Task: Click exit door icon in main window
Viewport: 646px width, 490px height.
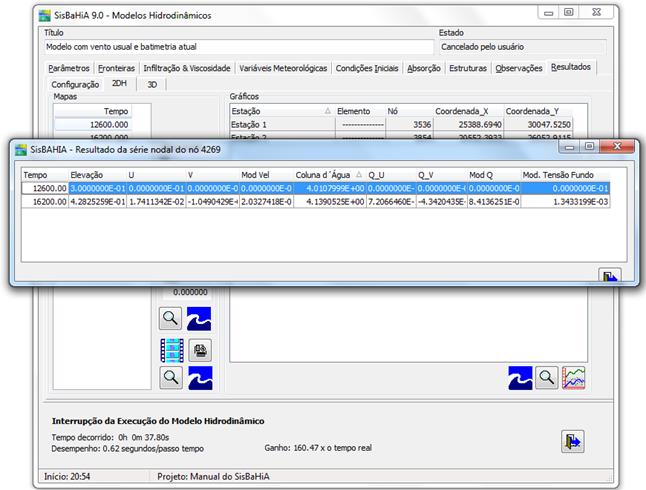Action: [573, 441]
